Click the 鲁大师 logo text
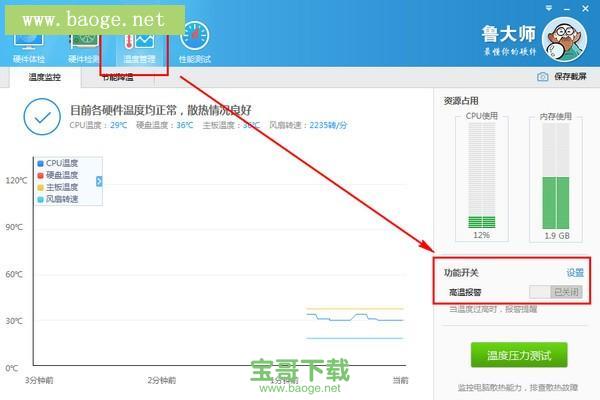This screenshot has width=600, height=400. 509,34
